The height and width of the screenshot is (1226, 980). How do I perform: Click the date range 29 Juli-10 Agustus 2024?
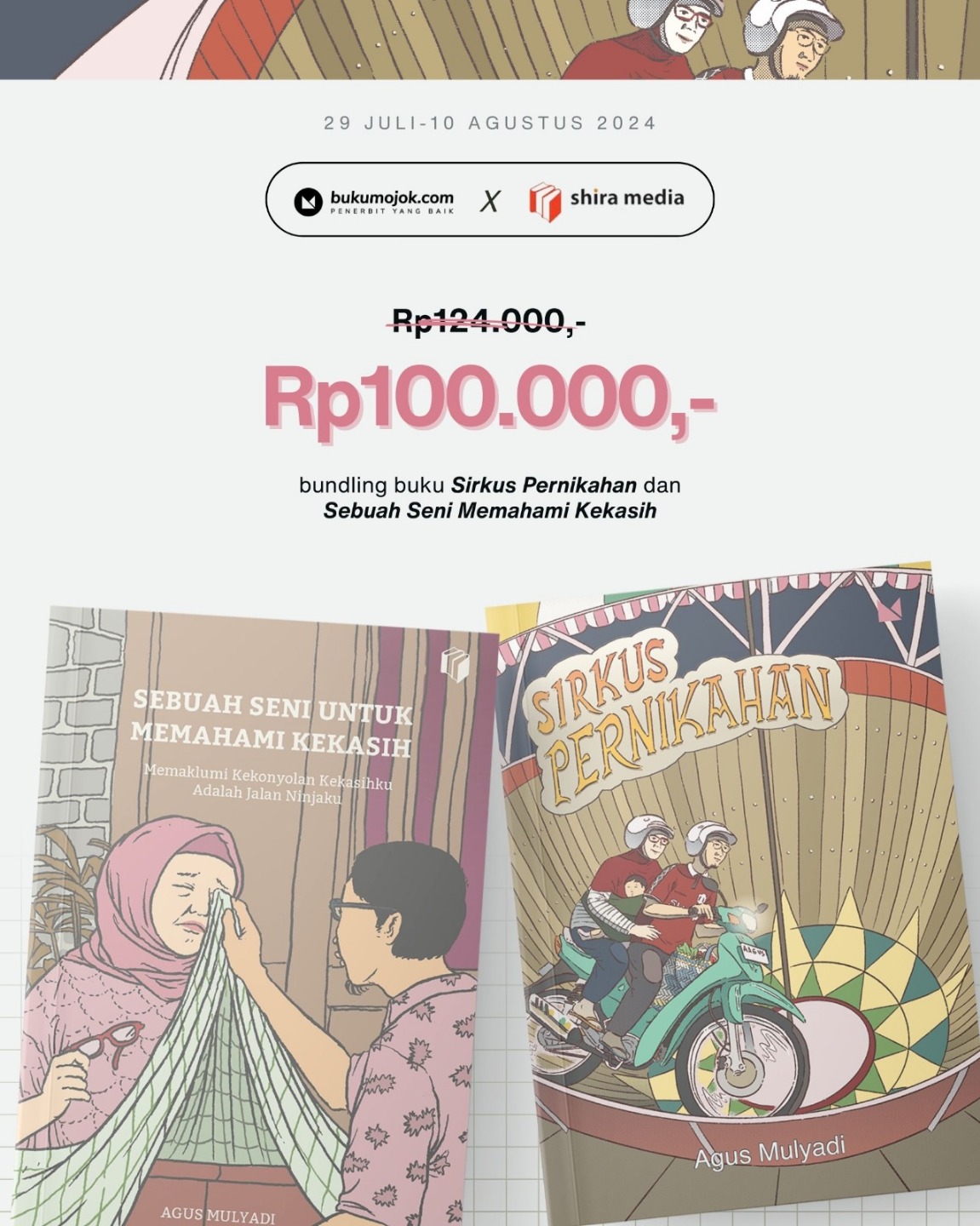click(x=490, y=123)
